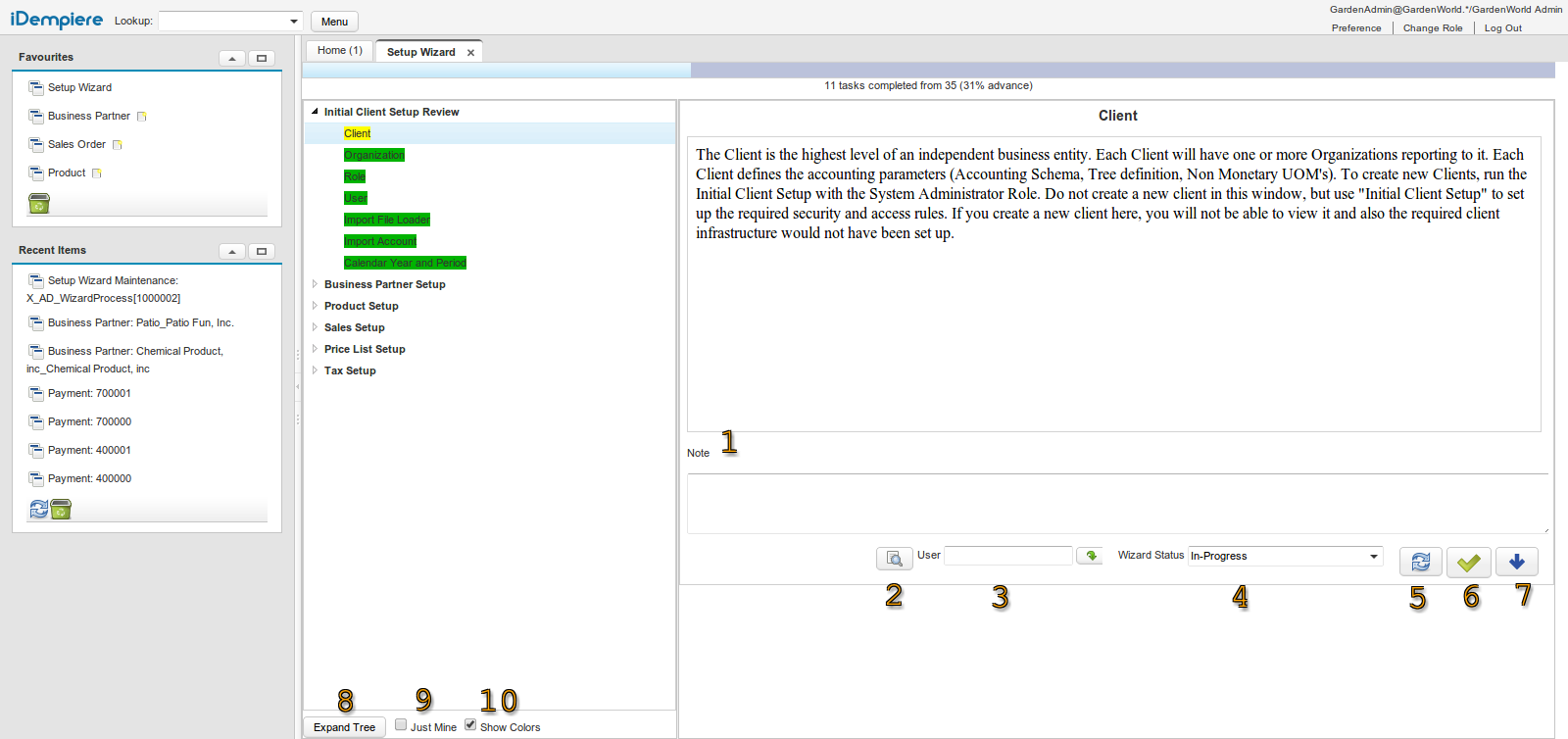Select the User tree item

(x=356, y=198)
